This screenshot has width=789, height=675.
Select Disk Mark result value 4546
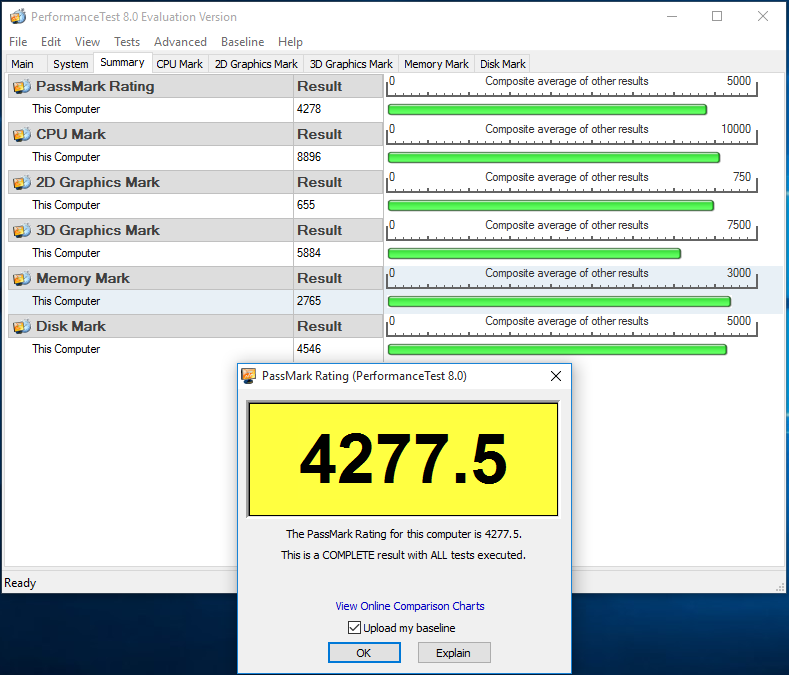pyautogui.click(x=309, y=349)
